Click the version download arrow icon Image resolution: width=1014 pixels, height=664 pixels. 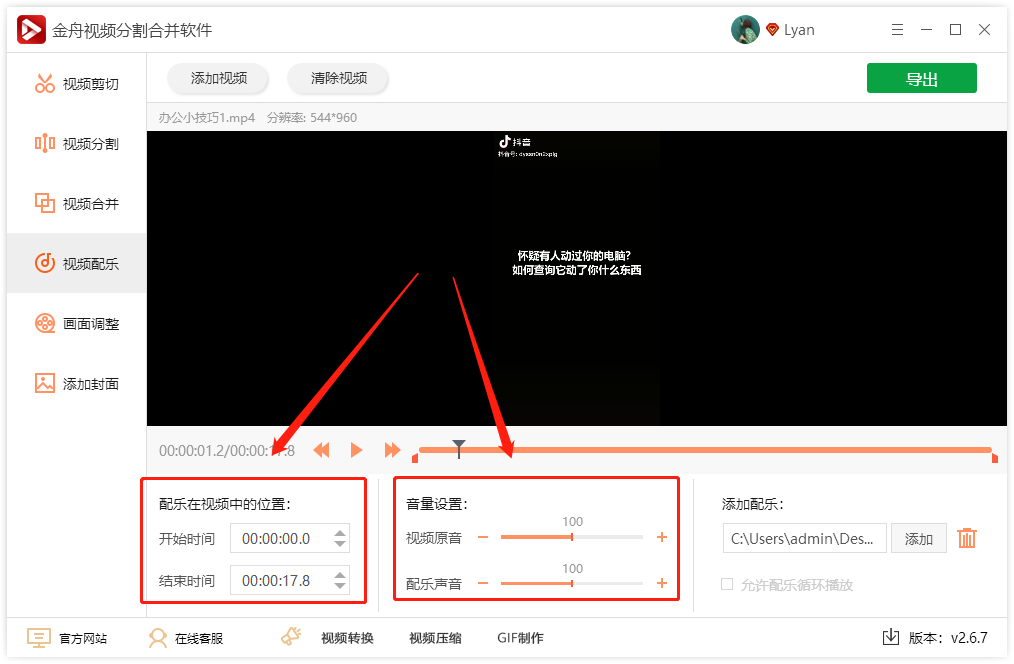tap(890, 637)
